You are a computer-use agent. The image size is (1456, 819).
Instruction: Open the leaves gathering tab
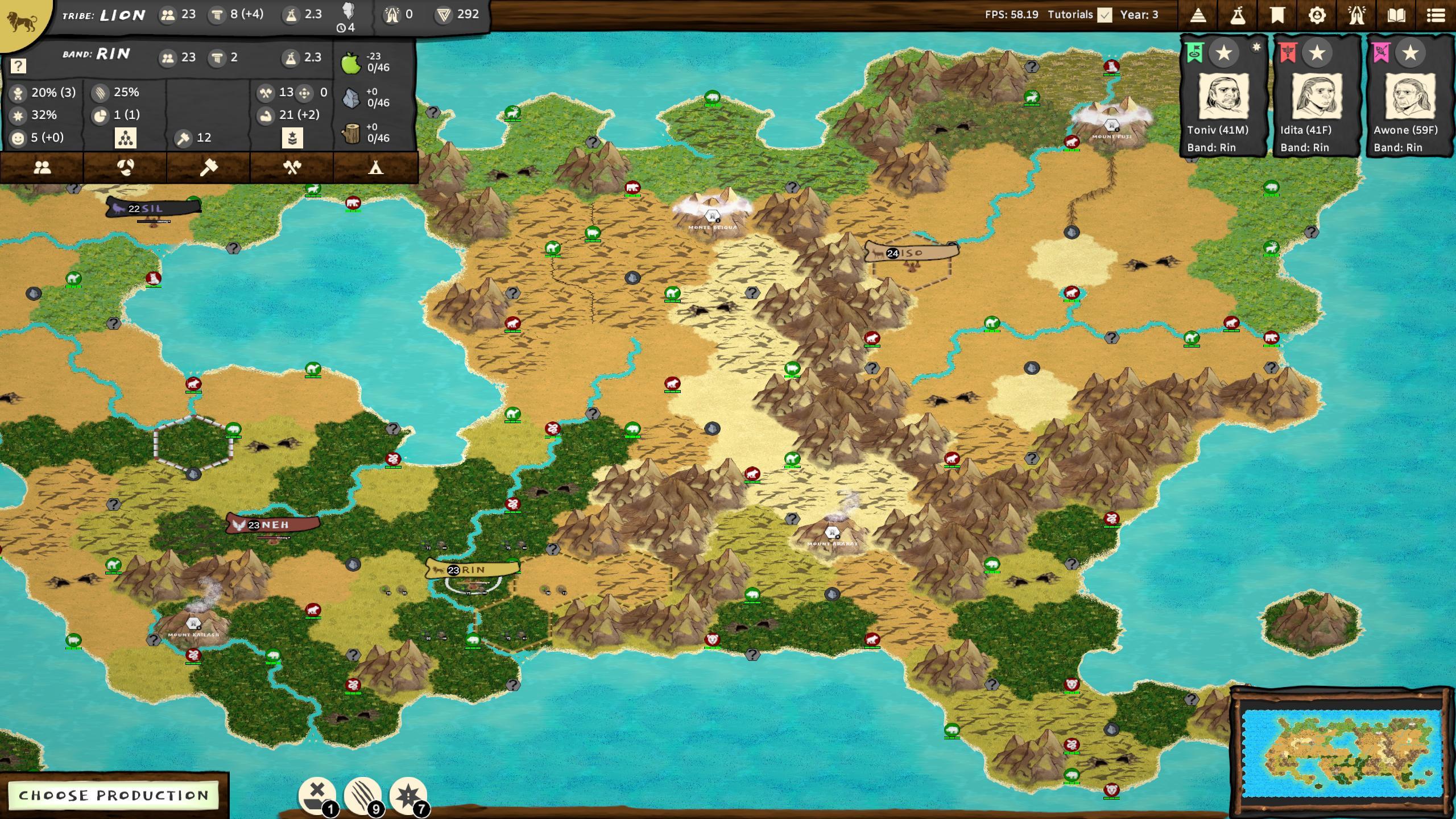click(125, 167)
